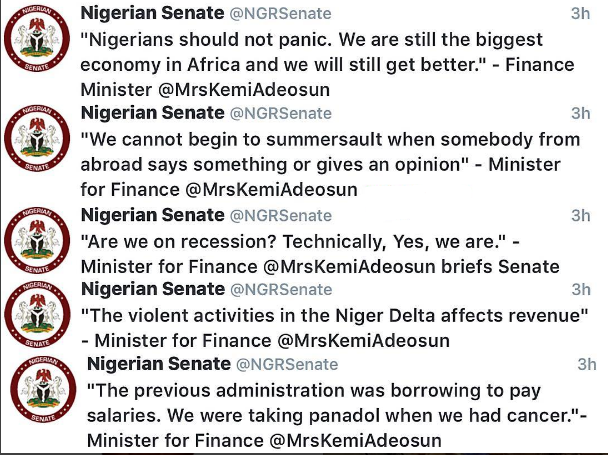
Task: Tap the 3h timestamp on the panadol tweet
Action: (x=587, y=363)
